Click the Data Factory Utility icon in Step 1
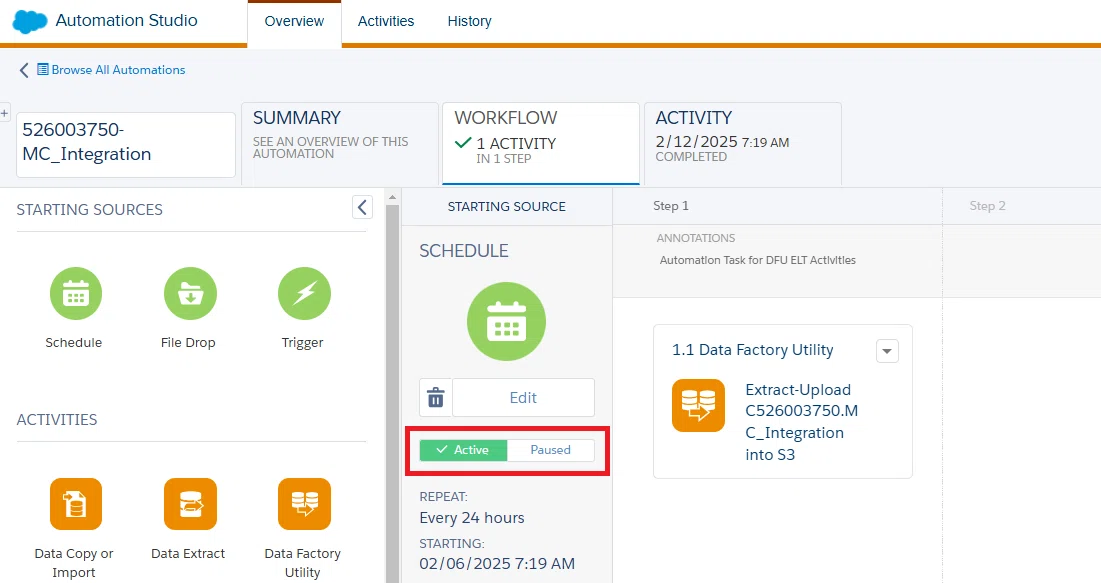 pos(698,405)
